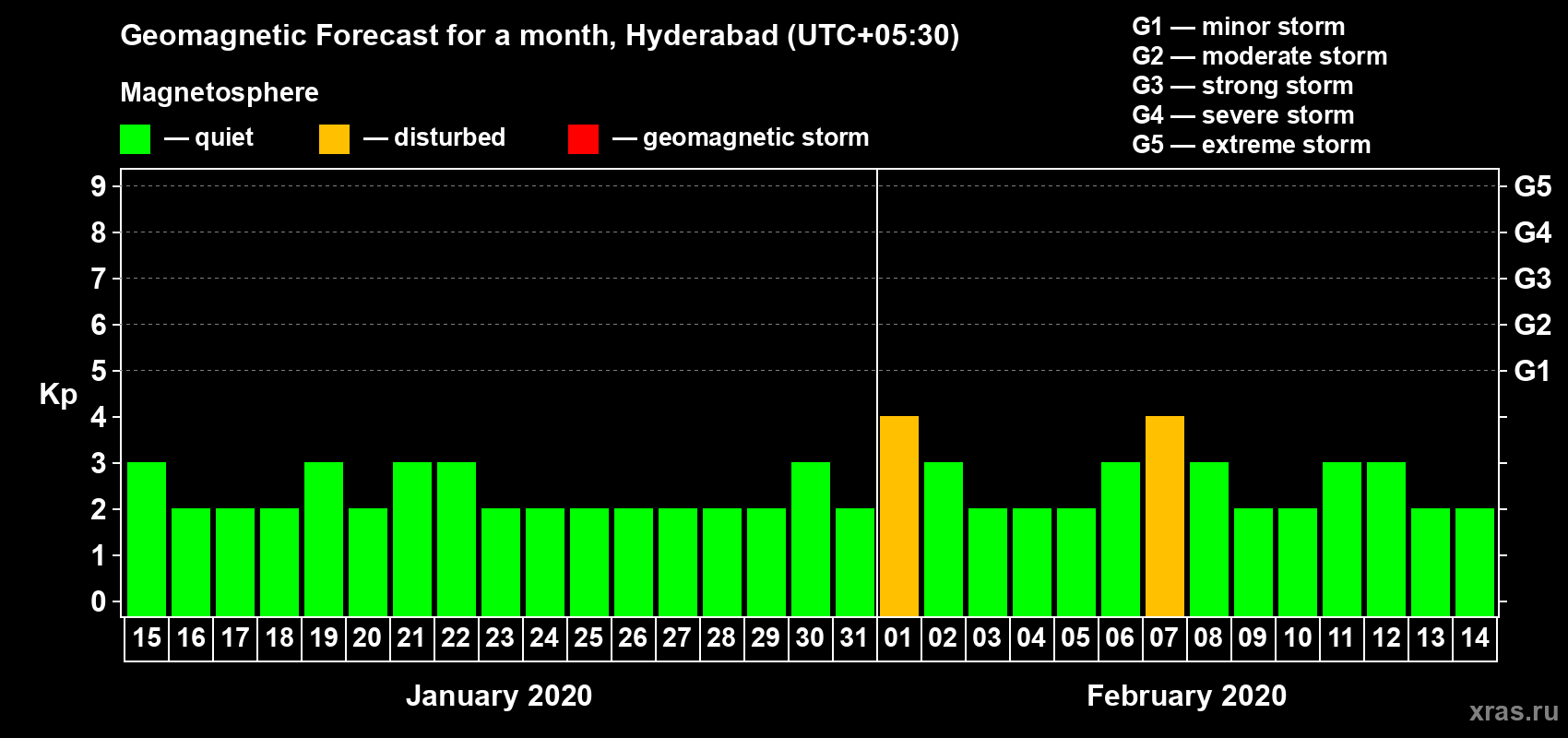This screenshot has width=1568, height=738.
Task: Click the Geomagnetic Forecast chart title
Action: [x=540, y=36]
